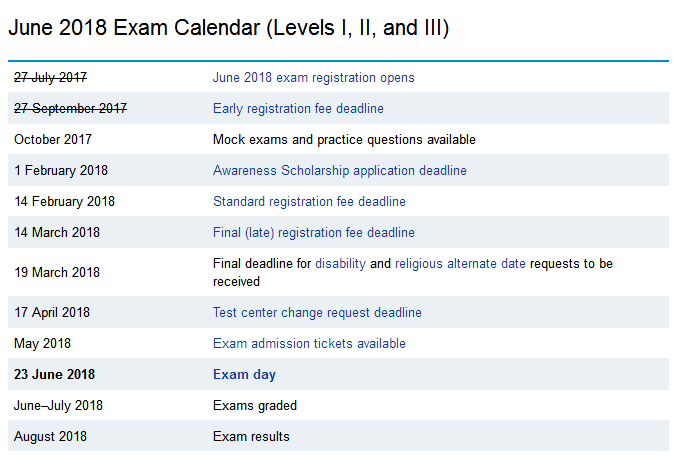
Task: Select Test center change request deadline link
Action: click(x=317, y=312)
